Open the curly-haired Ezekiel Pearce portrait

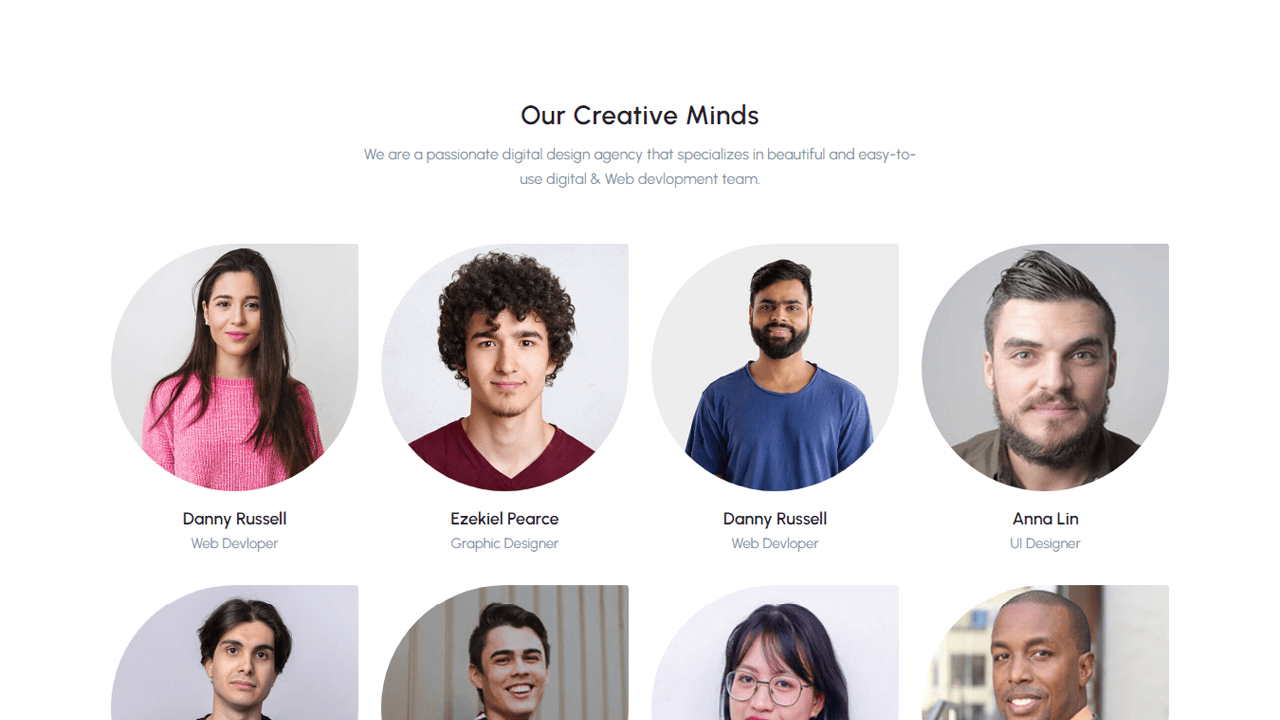point(505,367)
